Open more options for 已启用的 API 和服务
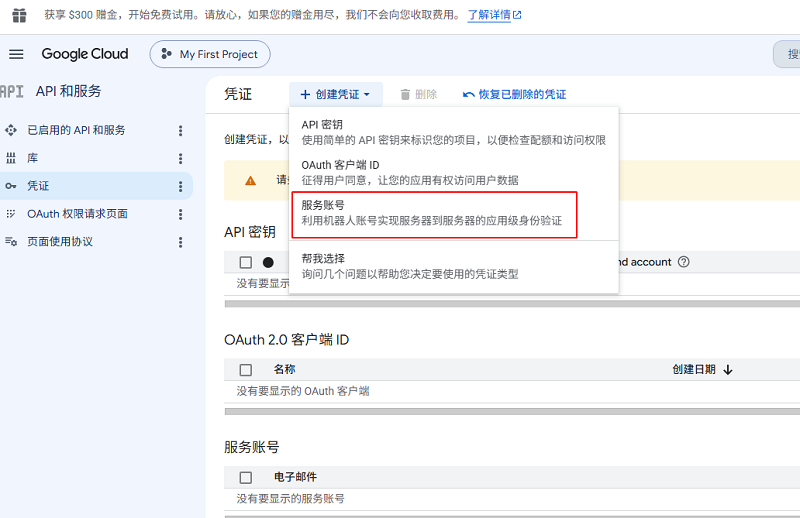This screenshot has height=518, width=800. [180, 131]
